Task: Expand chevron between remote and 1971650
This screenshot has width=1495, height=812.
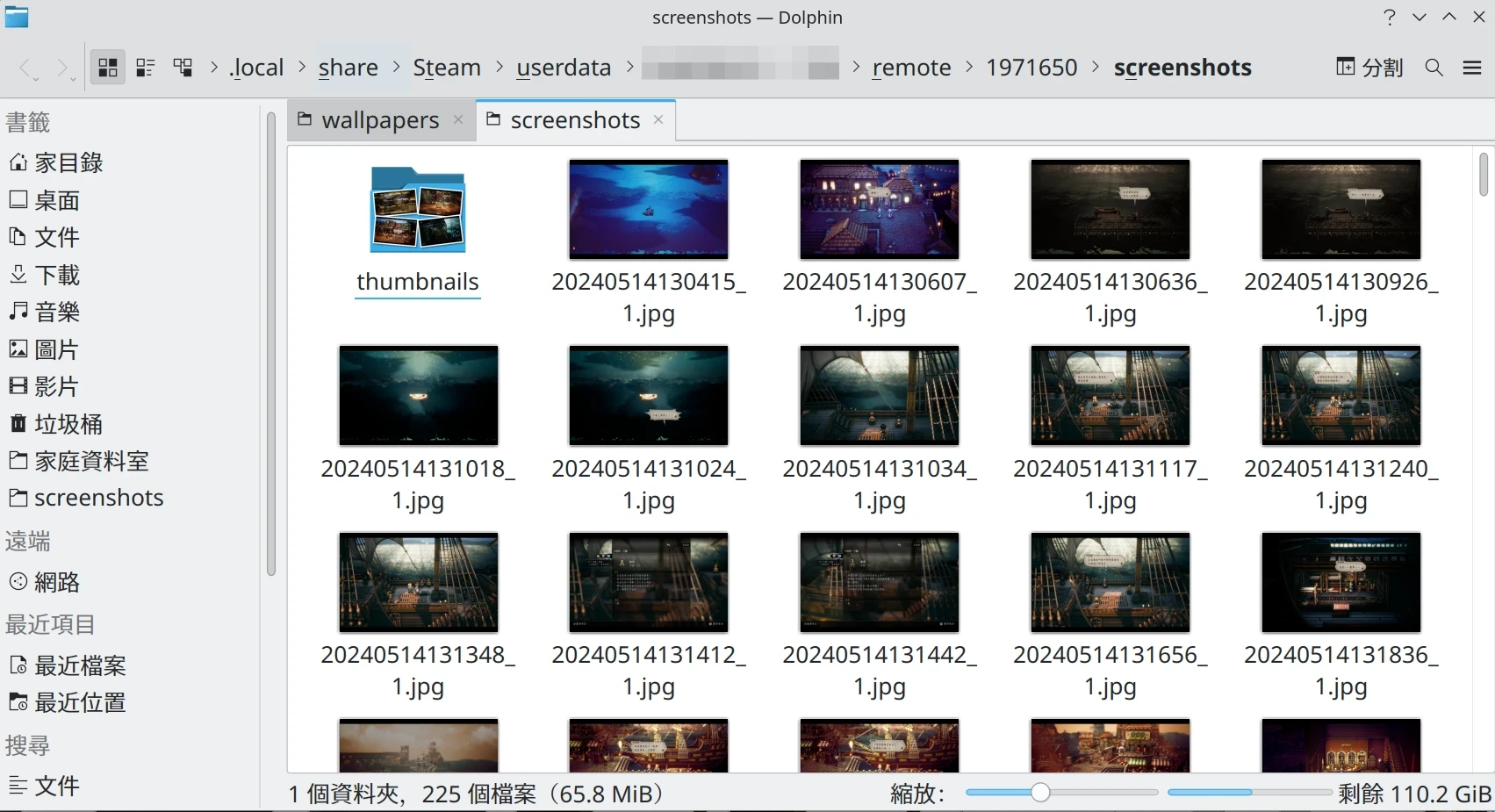Action: click(x=969, y=67)
